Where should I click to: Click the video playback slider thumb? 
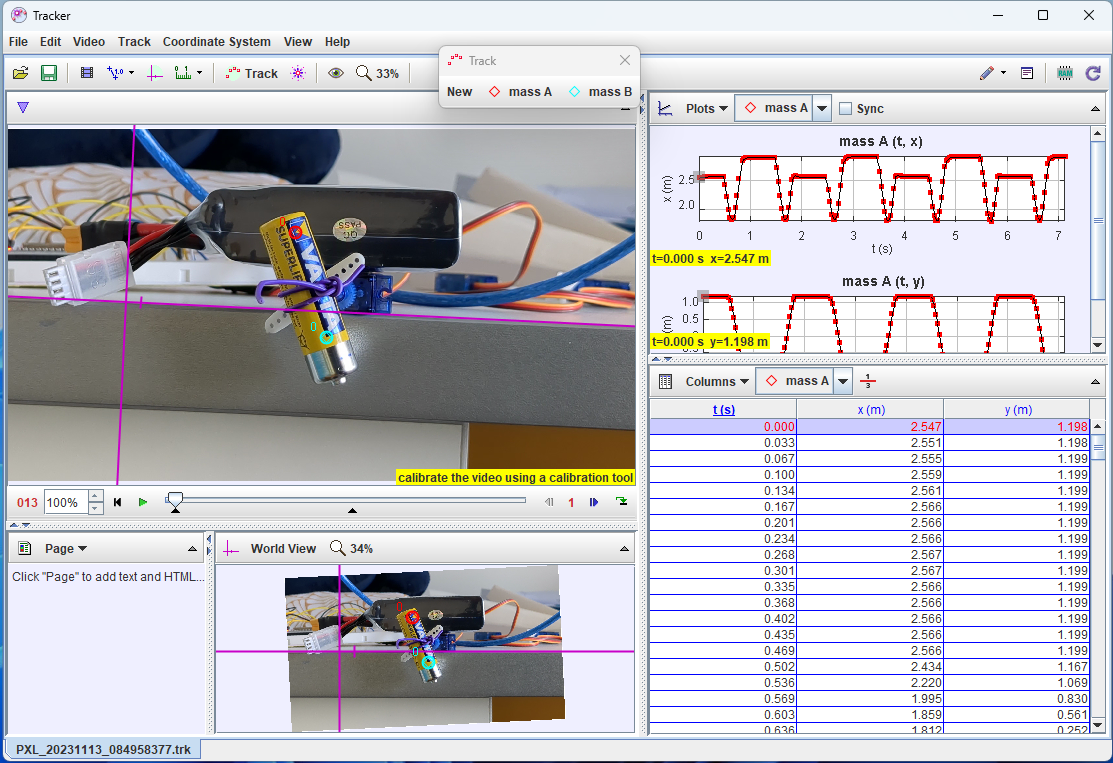click(175, 498)
